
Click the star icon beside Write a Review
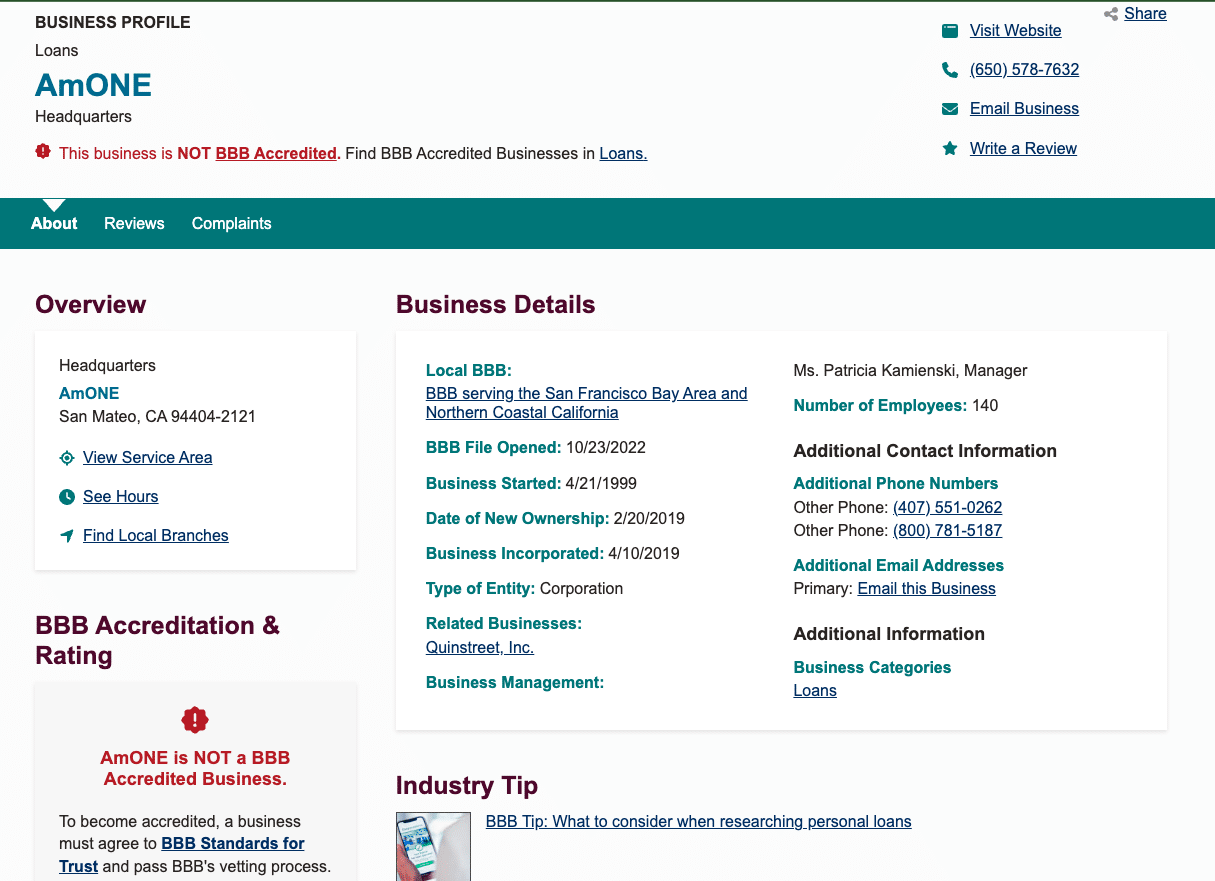pyautogui.click(x=949, y=149)
